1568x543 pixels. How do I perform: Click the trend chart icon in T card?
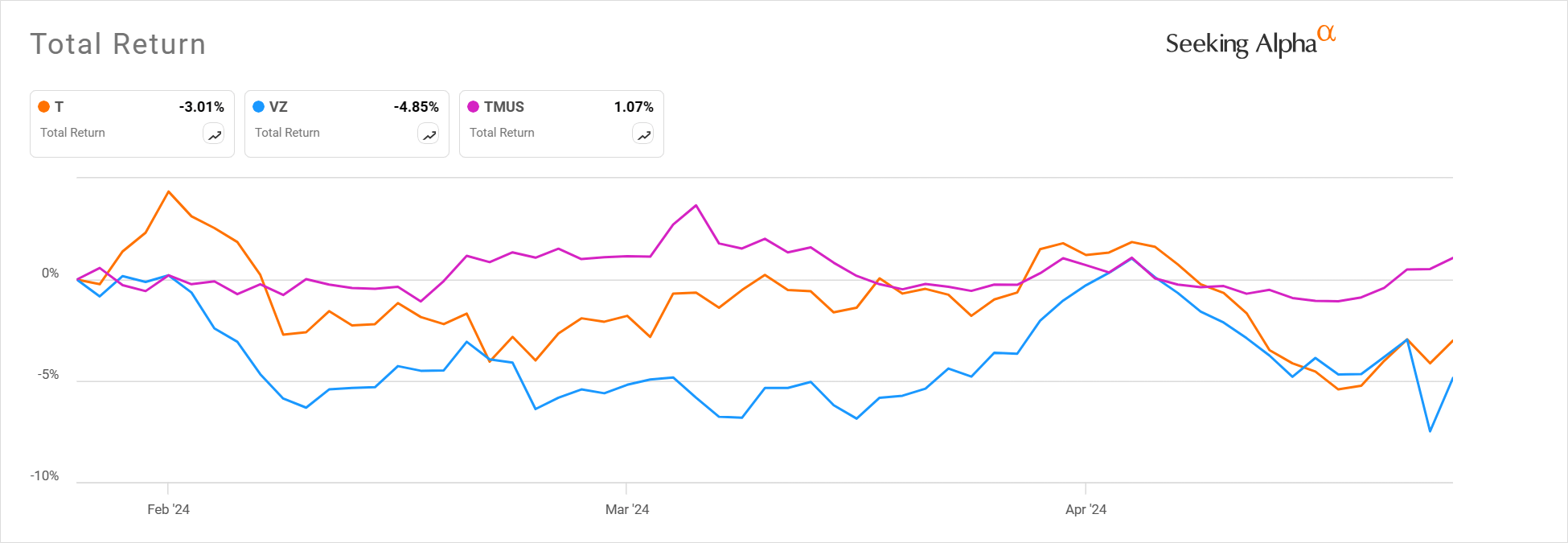(x=214, y=135)
